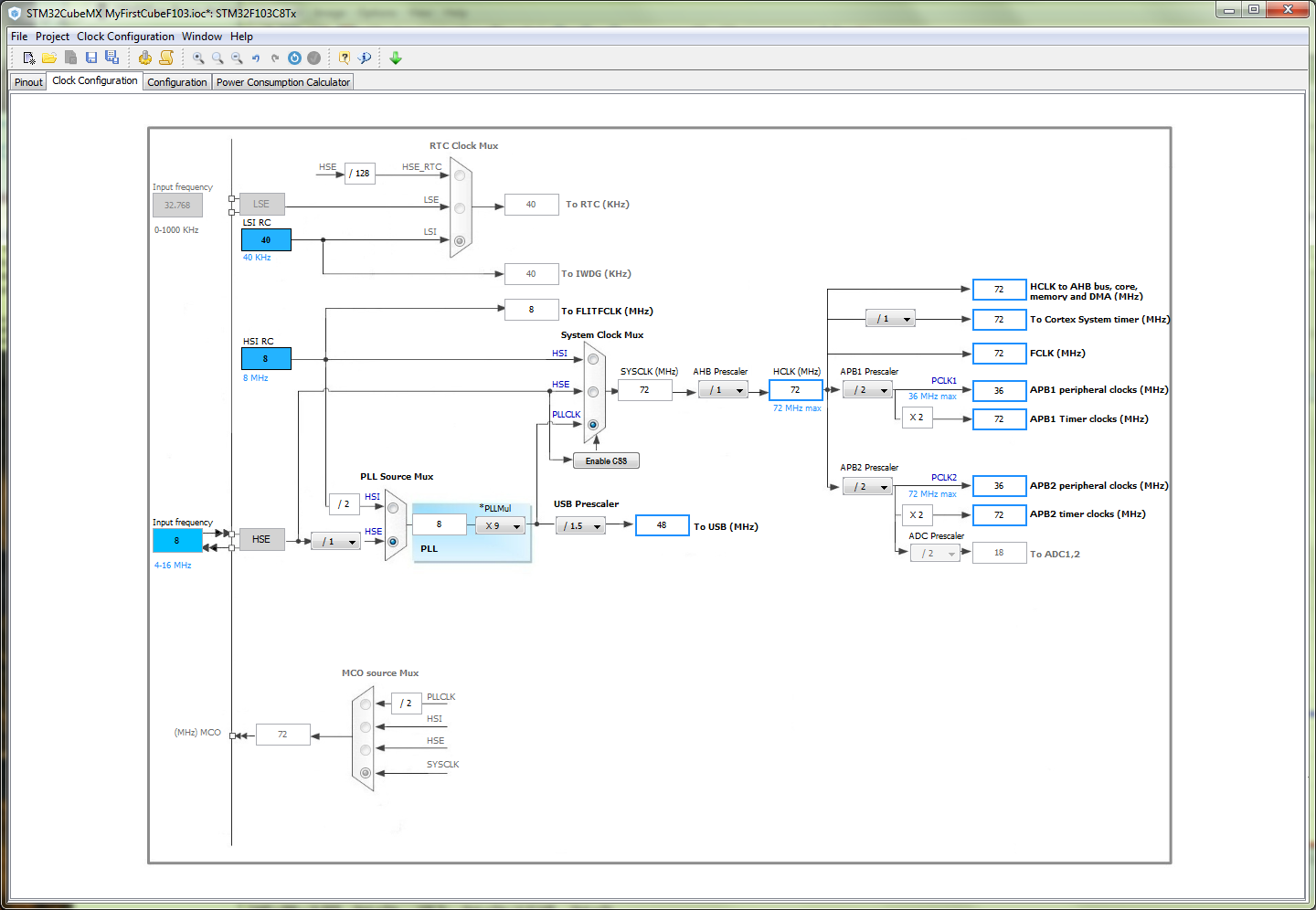
Task: Click the SYSCLK (MHz) 72 field
Action: coord(644,390)
